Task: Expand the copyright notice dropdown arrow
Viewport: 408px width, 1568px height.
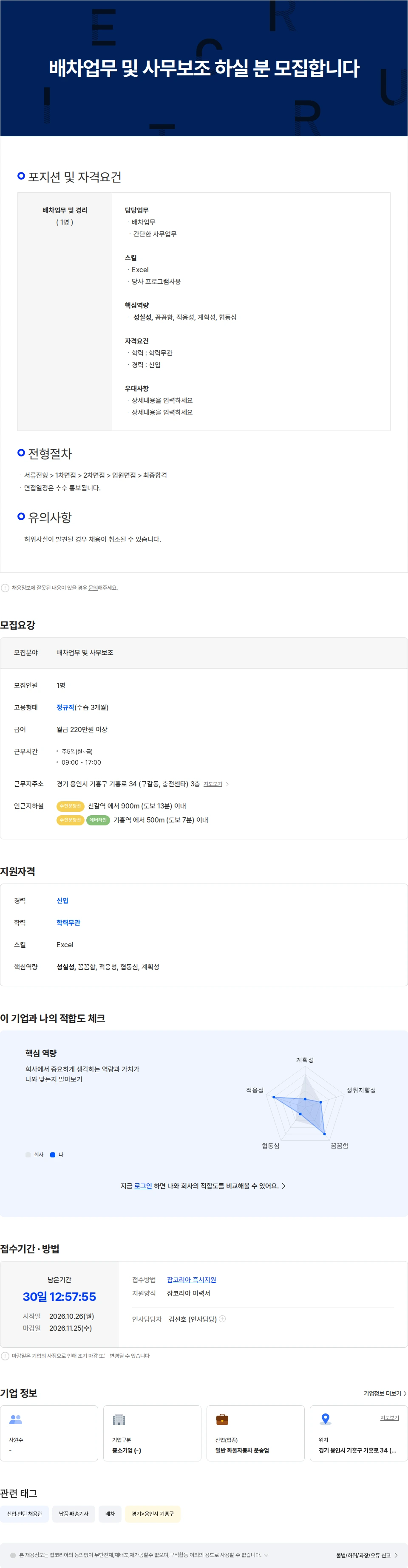Action: [266, 1555]
